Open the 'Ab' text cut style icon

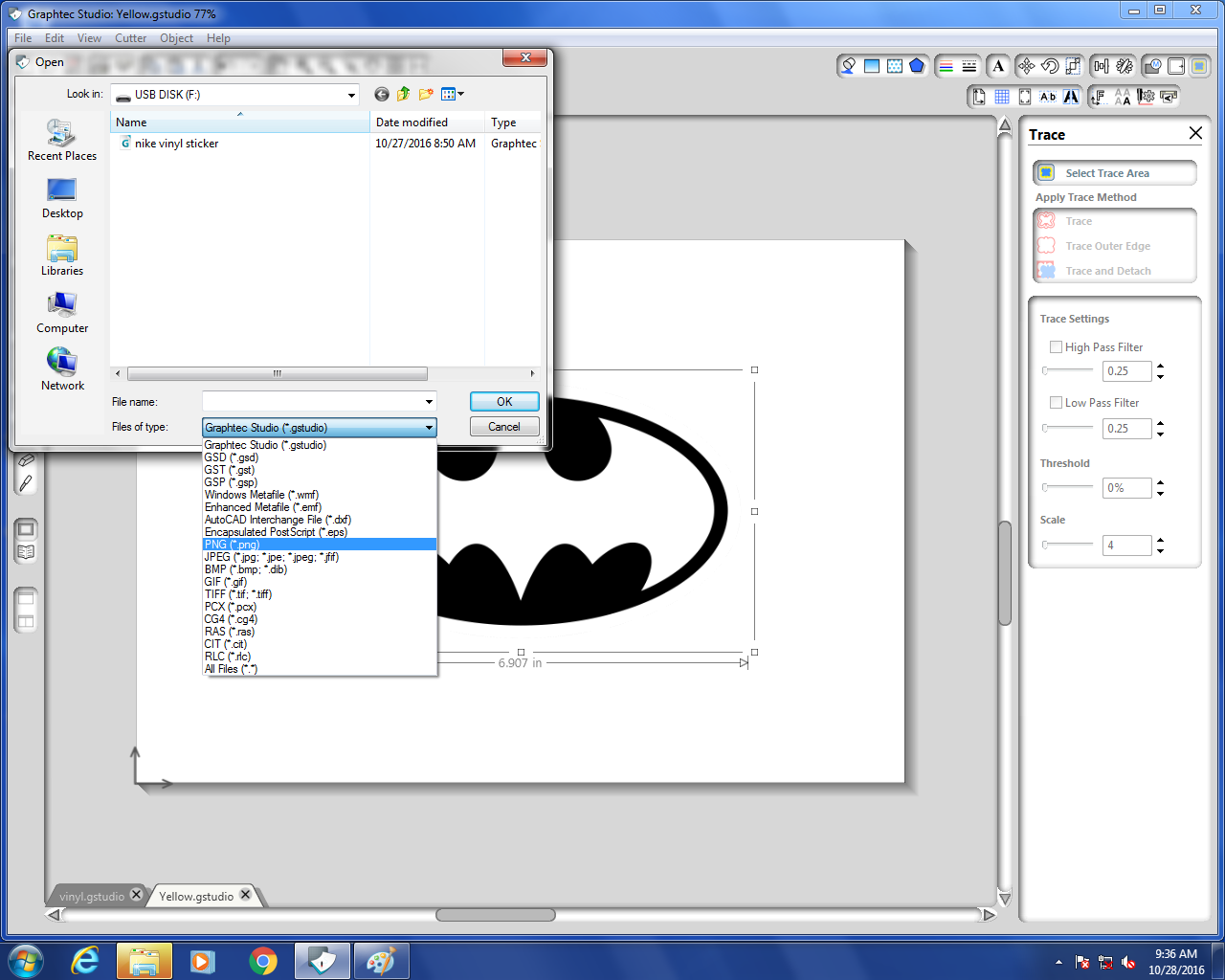click(x=1048, y=97)
